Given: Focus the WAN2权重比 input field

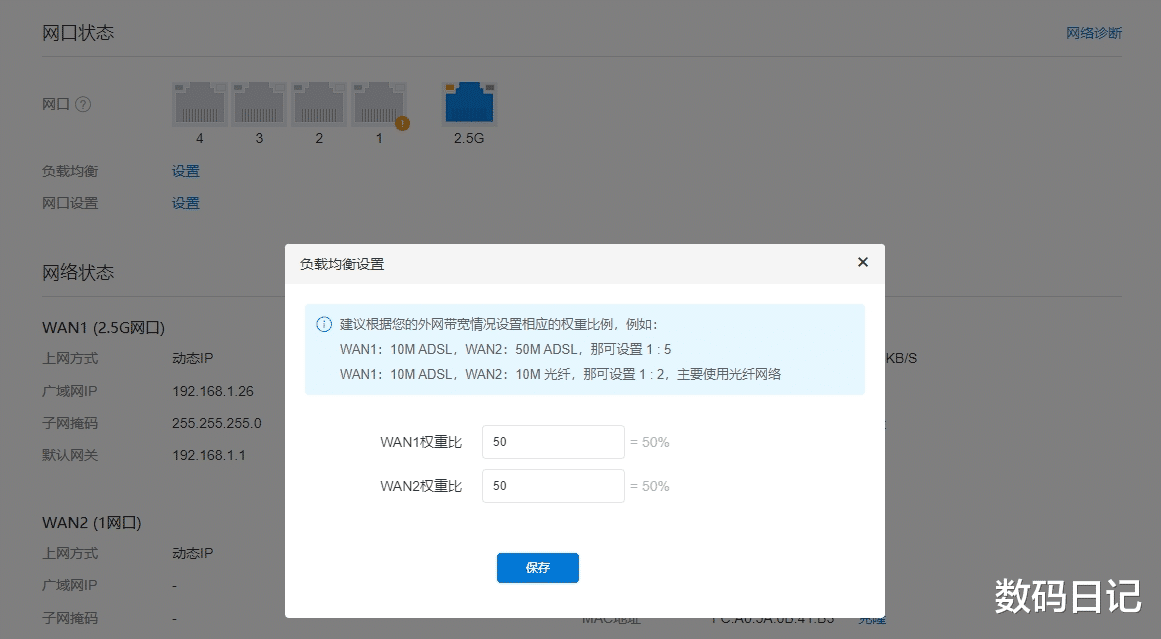Looking at the screenshot, I should 553,486.
